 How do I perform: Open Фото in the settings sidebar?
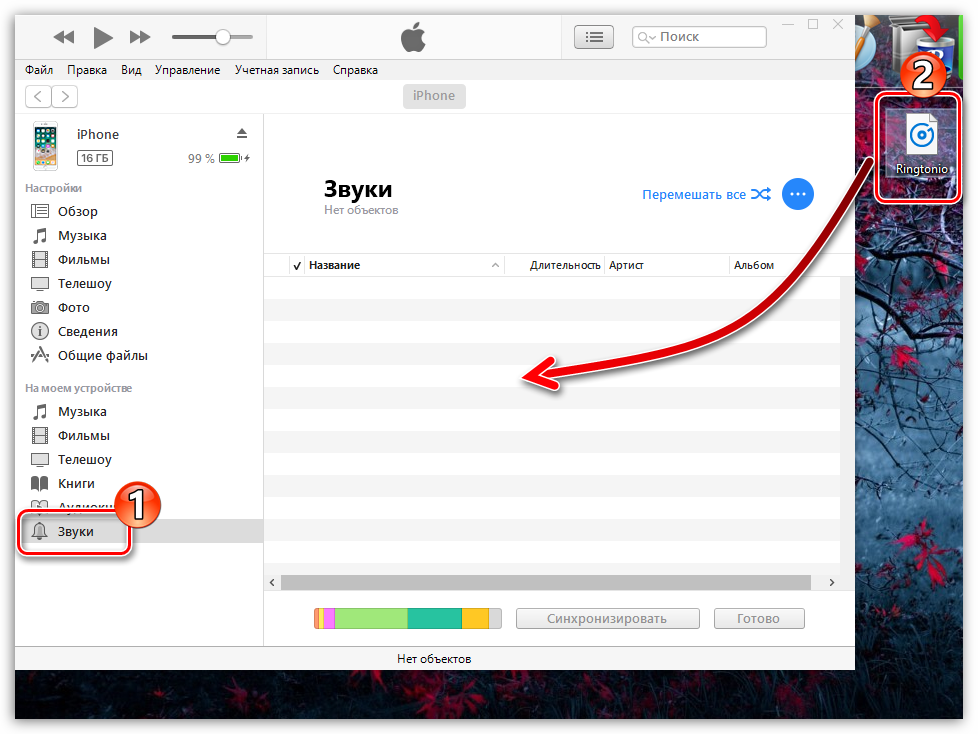pyautogui.click(x=73, y=307)
